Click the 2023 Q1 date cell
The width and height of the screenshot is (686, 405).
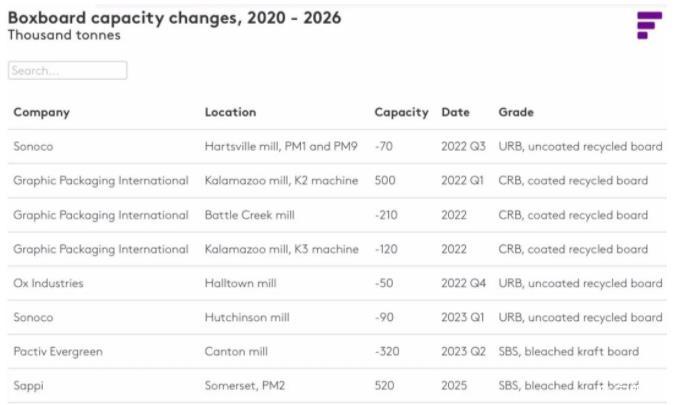462,317
